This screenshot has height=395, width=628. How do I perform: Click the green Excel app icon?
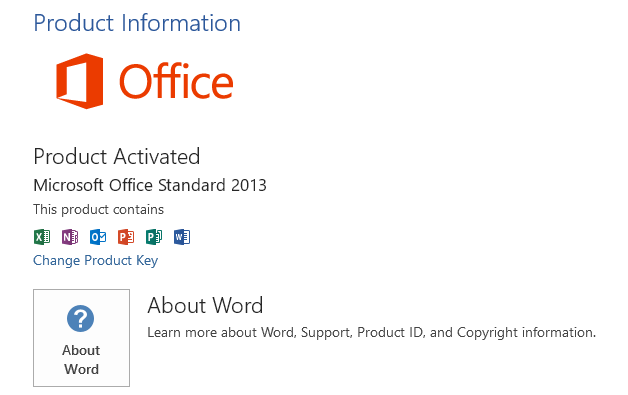pyautogui.click(x=42, y=237)
